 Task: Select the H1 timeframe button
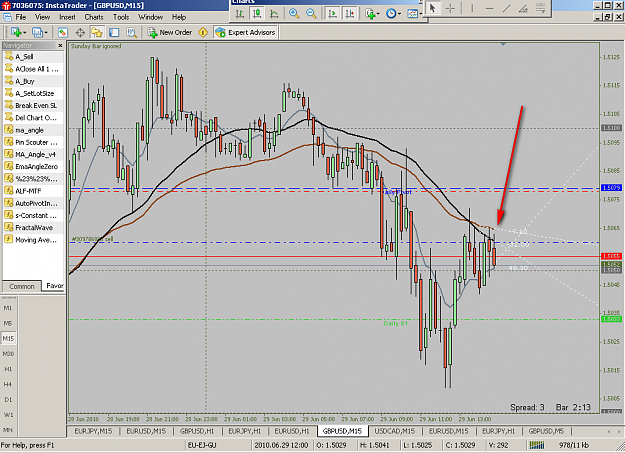point(8,369)
